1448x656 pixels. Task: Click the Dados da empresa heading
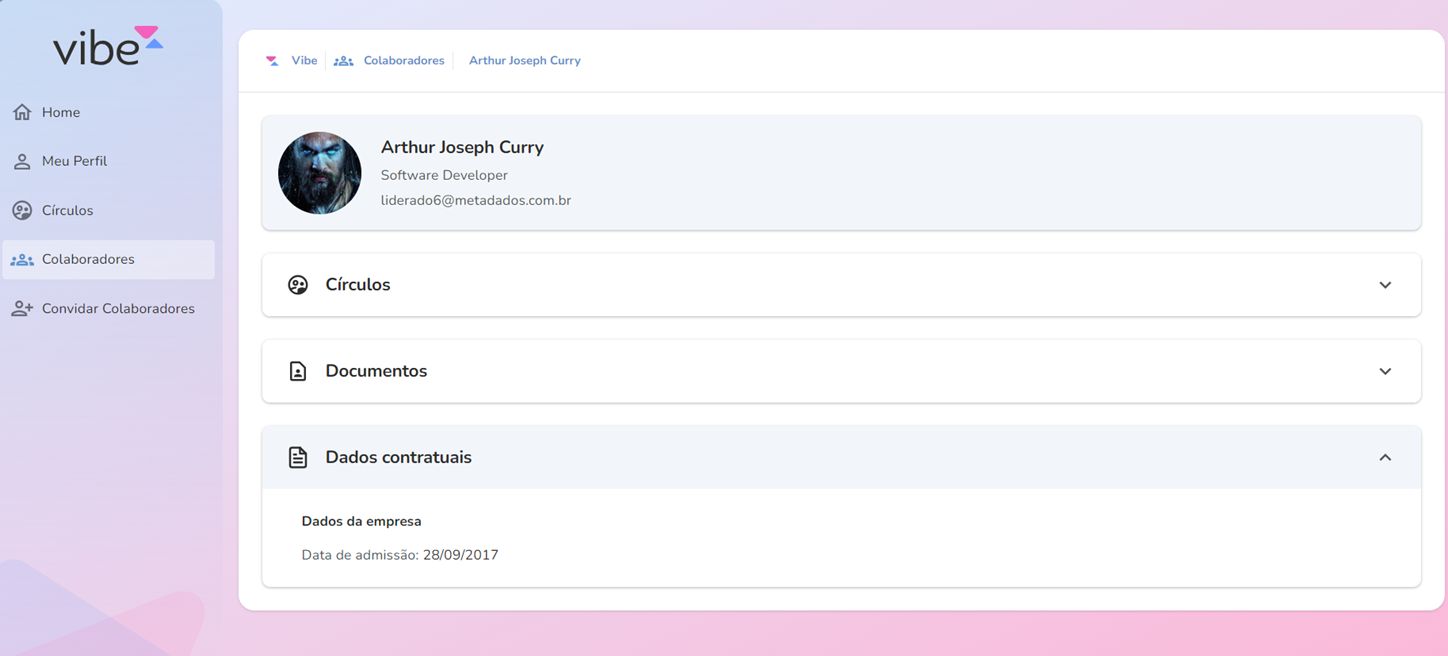(x=361, y=521)
